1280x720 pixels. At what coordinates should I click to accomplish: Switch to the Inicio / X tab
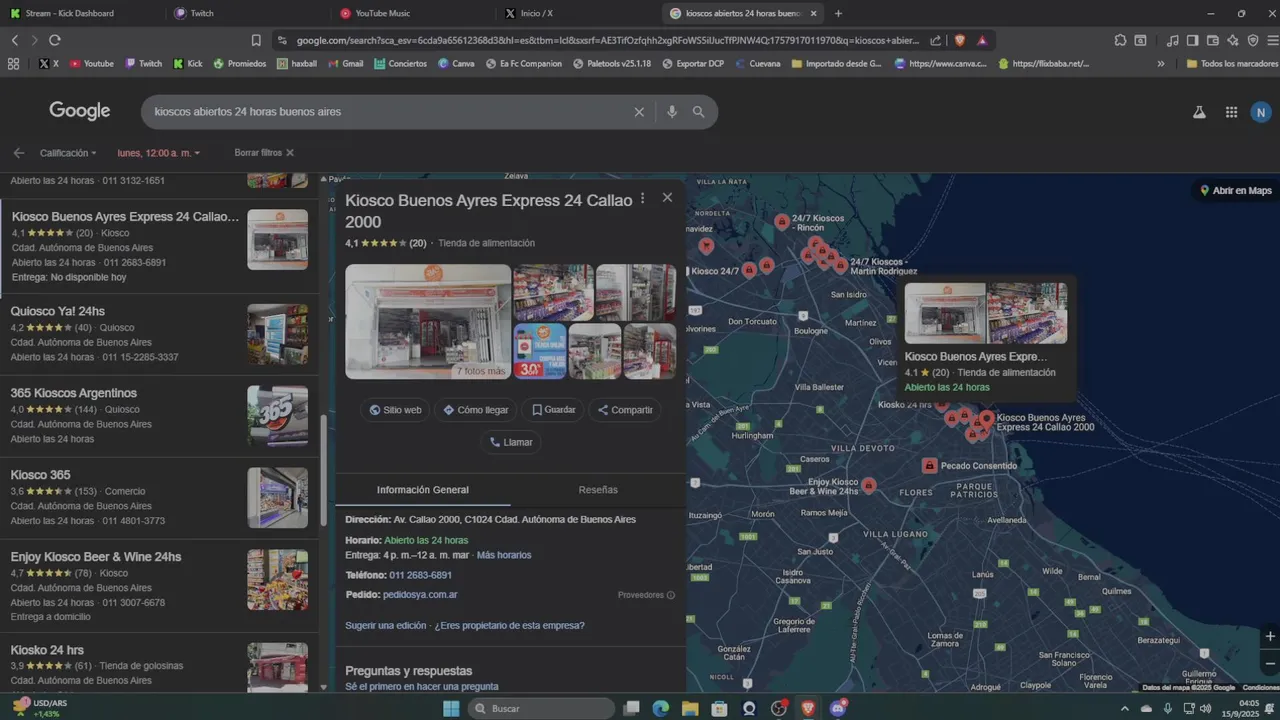tap(578, 13)
